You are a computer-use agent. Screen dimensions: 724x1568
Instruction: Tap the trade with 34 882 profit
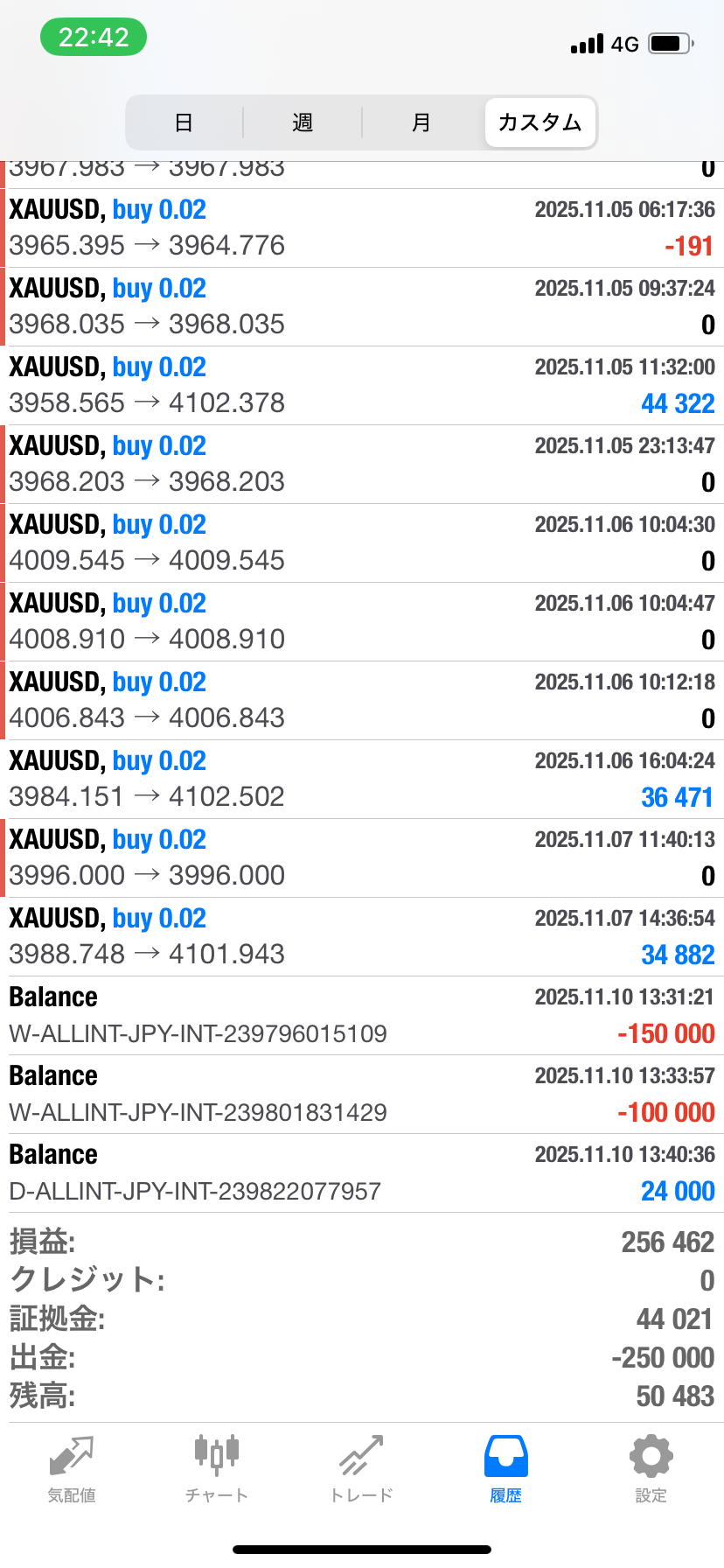pyautogui.click(x=362, y=936)
